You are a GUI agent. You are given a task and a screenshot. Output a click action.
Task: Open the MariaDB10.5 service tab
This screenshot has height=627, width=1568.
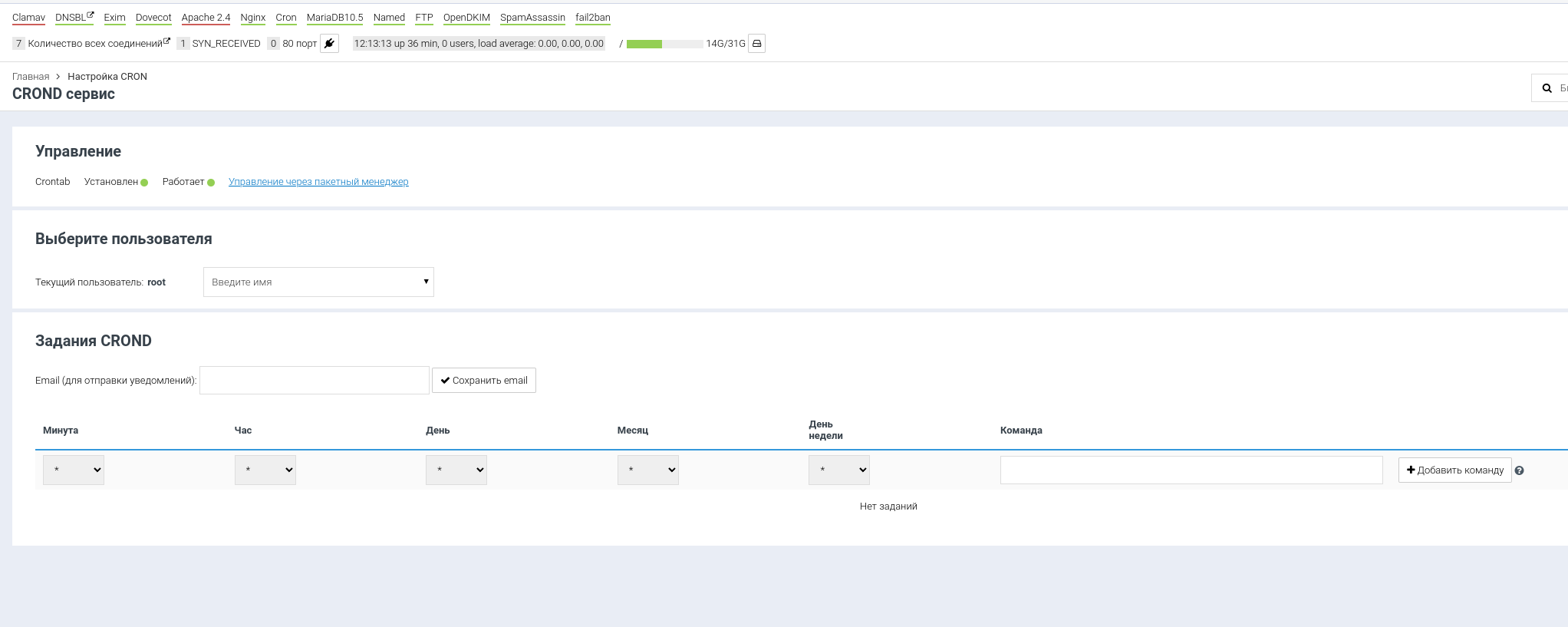point(334,18)
